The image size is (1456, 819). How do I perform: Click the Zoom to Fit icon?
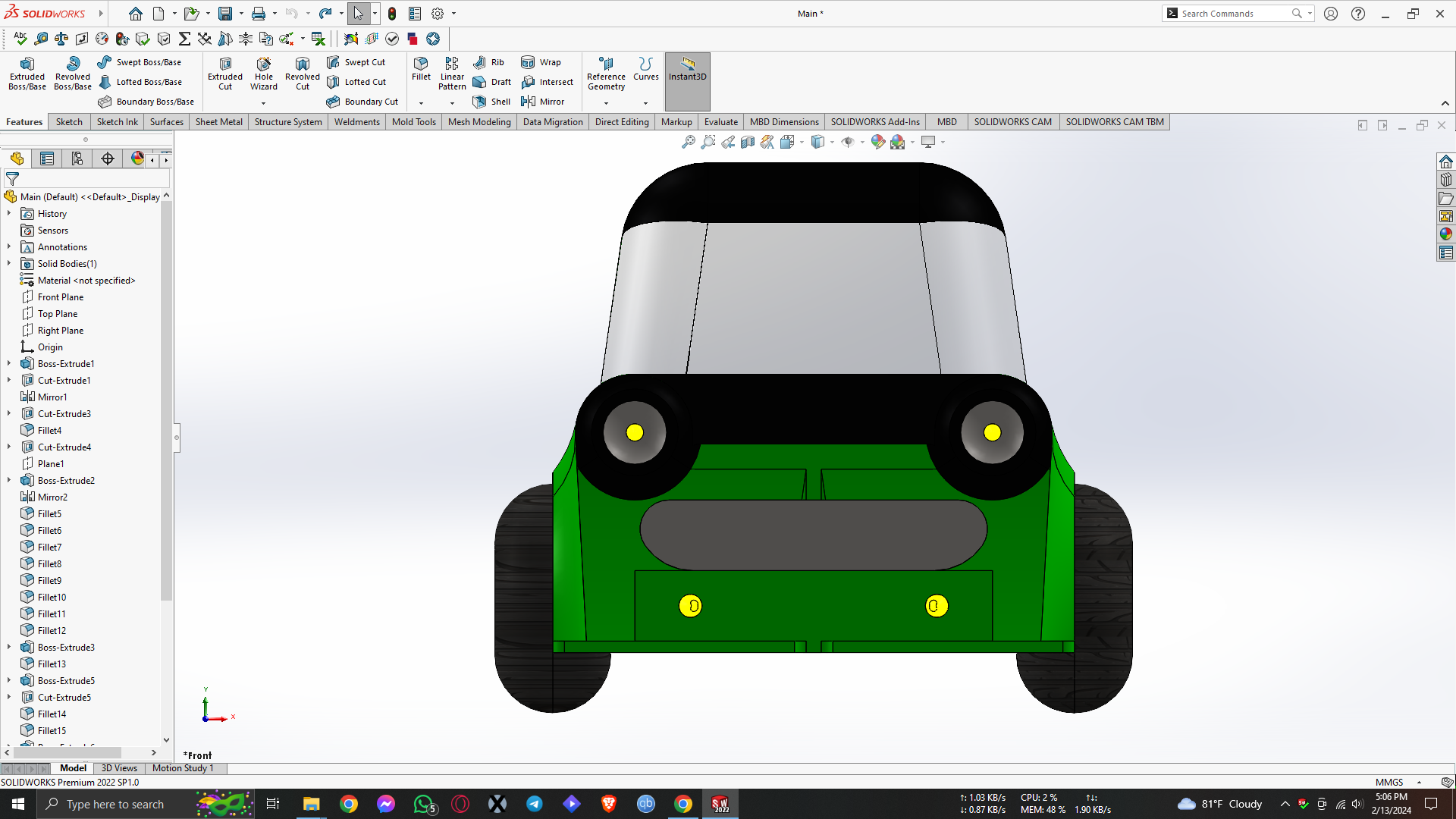688,142
